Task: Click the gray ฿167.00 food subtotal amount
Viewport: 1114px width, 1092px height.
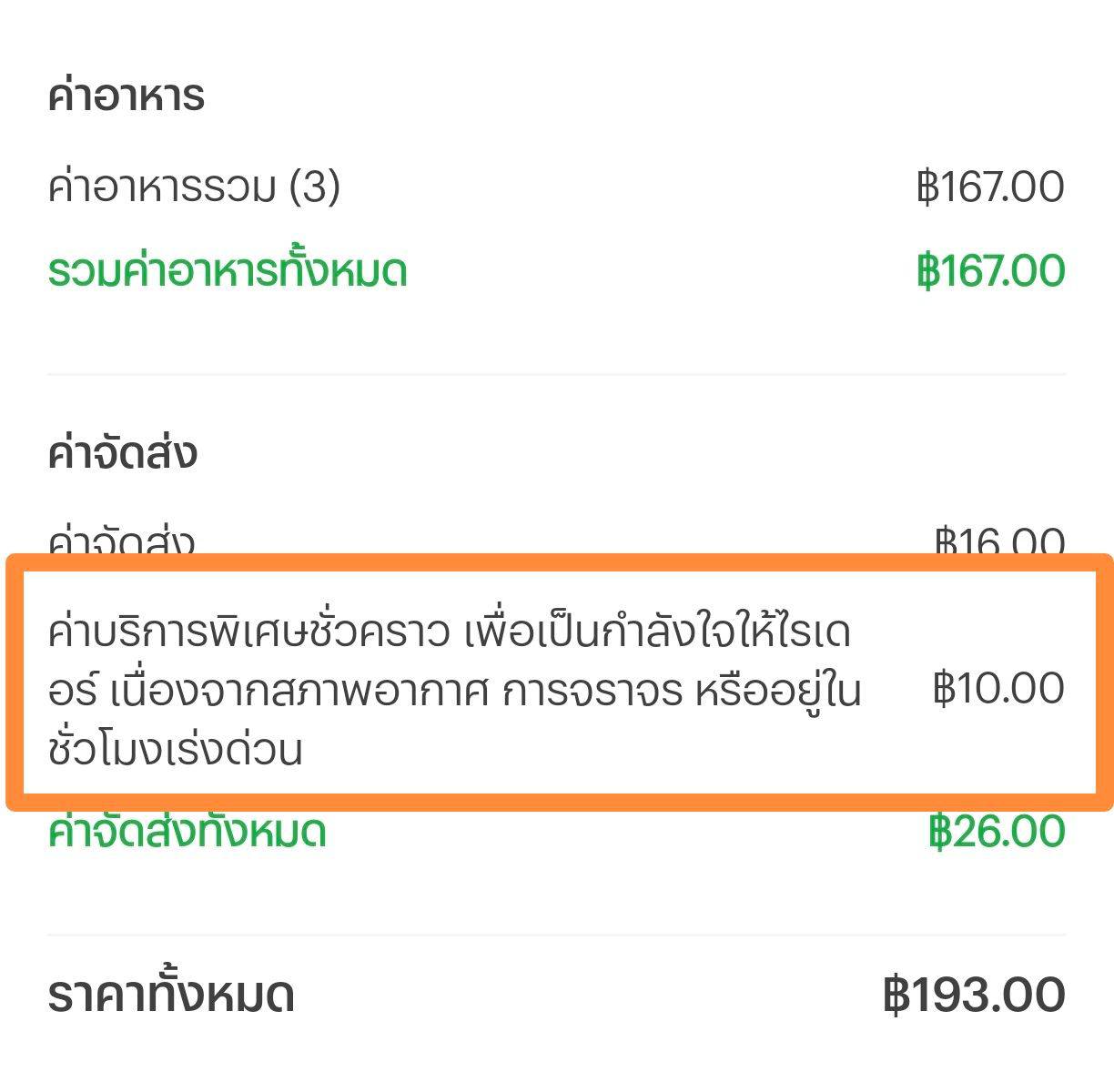Action: pos(991,187)
